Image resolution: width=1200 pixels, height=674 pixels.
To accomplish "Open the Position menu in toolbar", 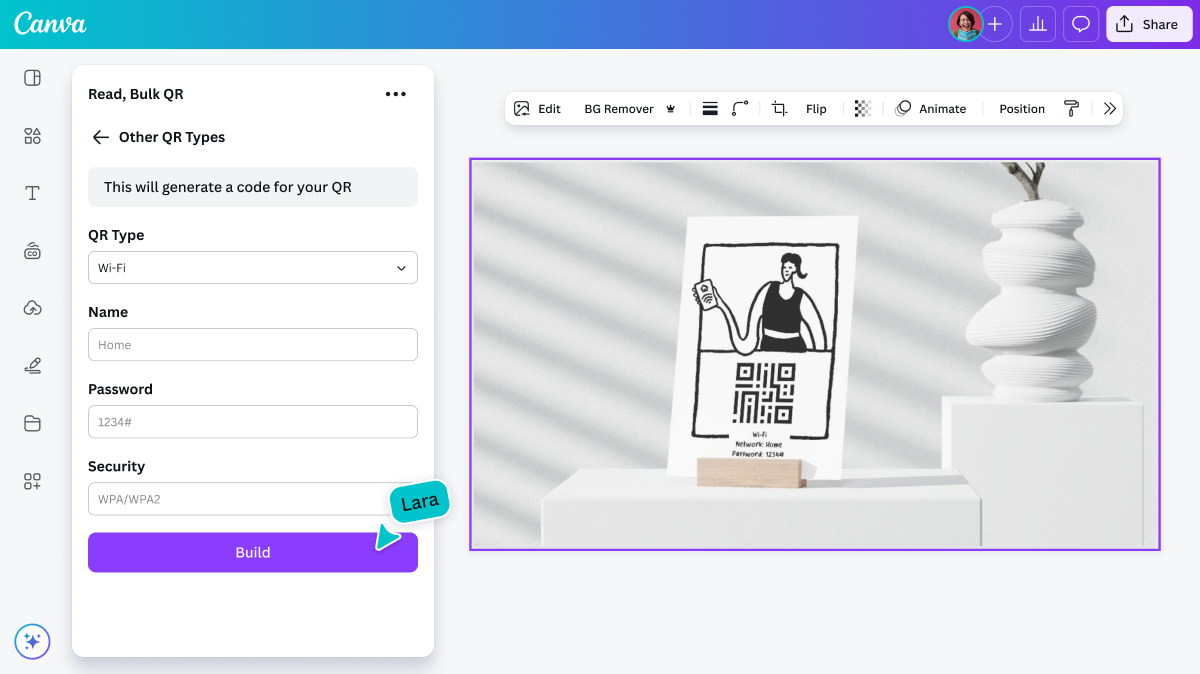I will (1021, 109).
